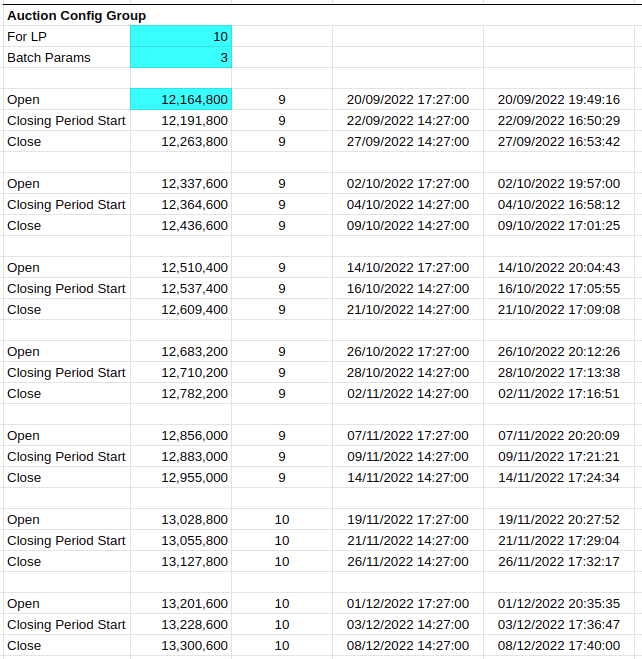The image size is (642, 659).
Task: Click the highlighted 12,164,800 cell
Action: pyautogui.click(x=181, y=100)
